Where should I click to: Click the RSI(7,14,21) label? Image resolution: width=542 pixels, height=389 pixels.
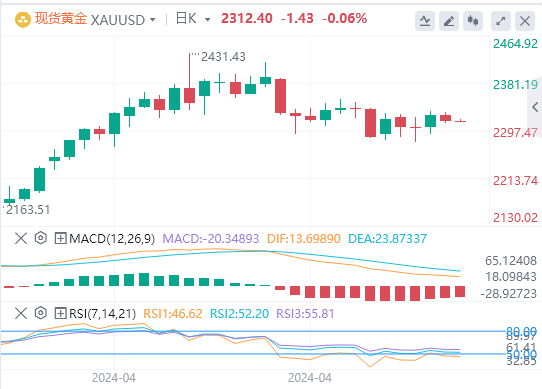point(102,314)
